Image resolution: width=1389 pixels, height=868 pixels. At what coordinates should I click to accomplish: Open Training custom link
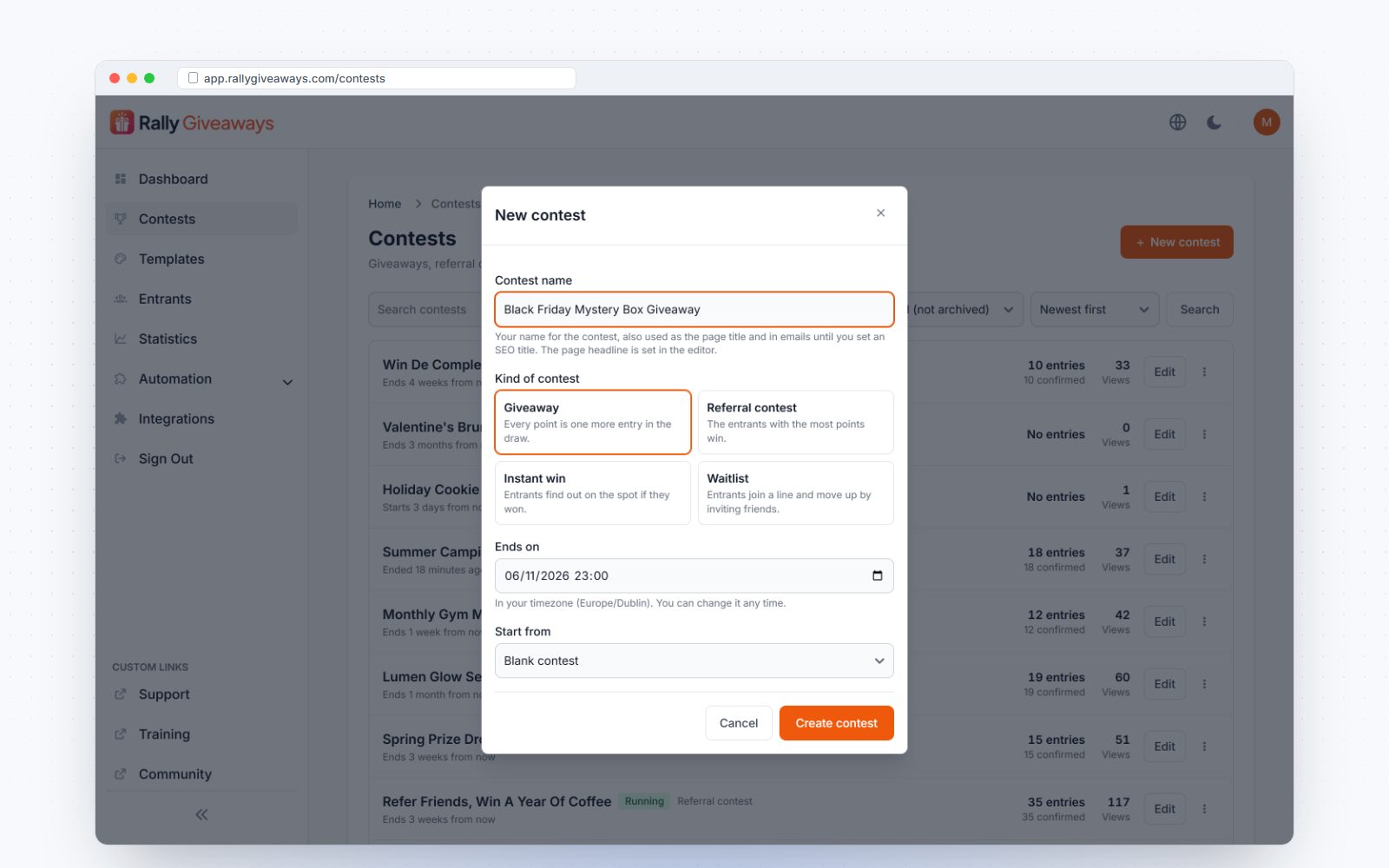click(201, 734)
